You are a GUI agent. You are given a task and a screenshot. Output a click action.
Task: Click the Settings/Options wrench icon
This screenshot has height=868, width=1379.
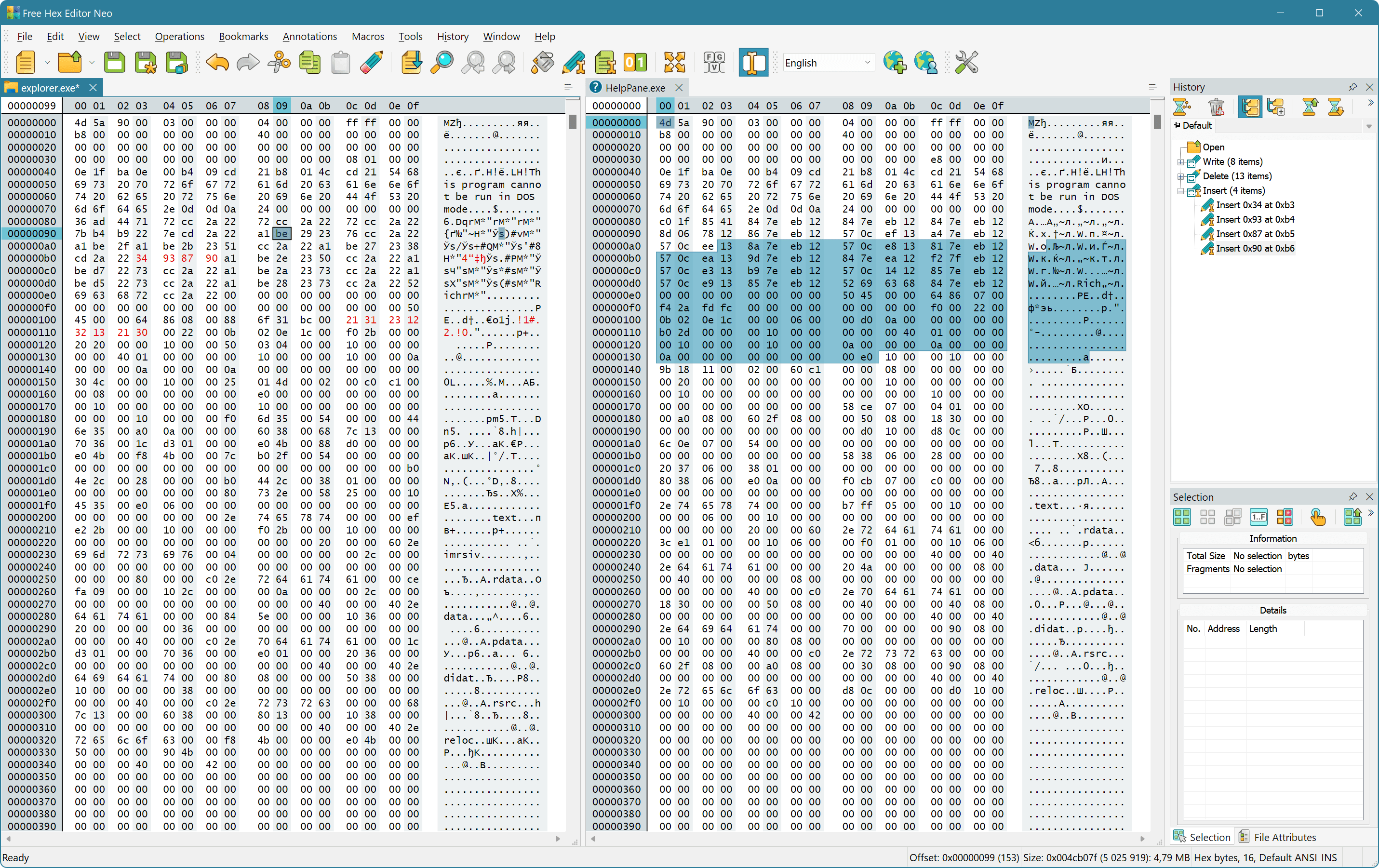pyautogui.click(x=966, y=62)
